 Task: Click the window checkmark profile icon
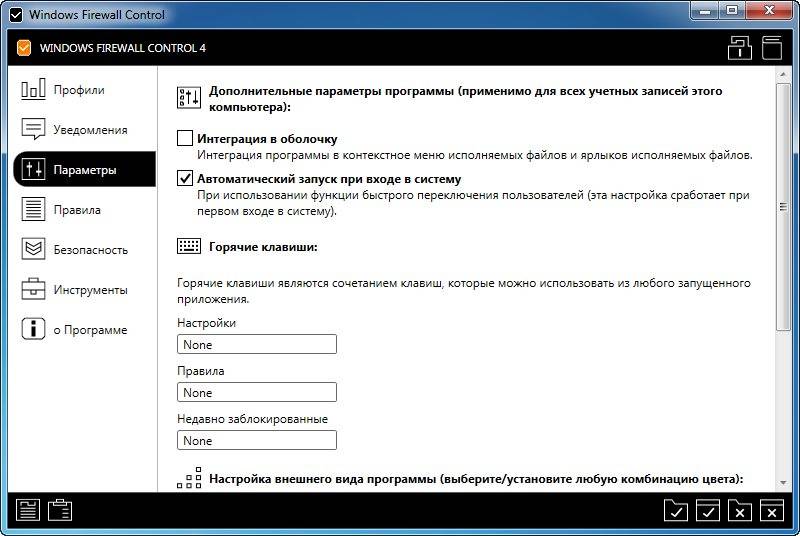[x=708, y=510]
